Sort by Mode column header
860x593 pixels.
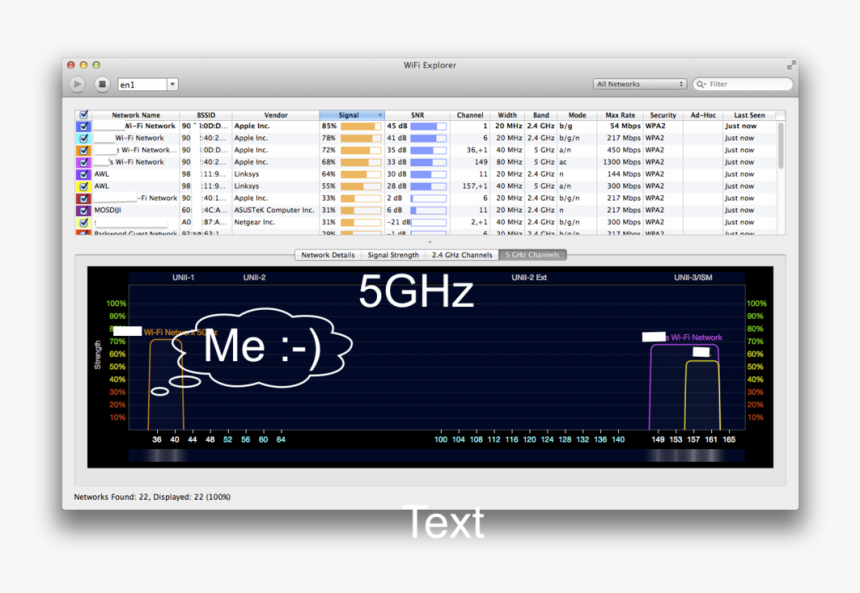577,115
